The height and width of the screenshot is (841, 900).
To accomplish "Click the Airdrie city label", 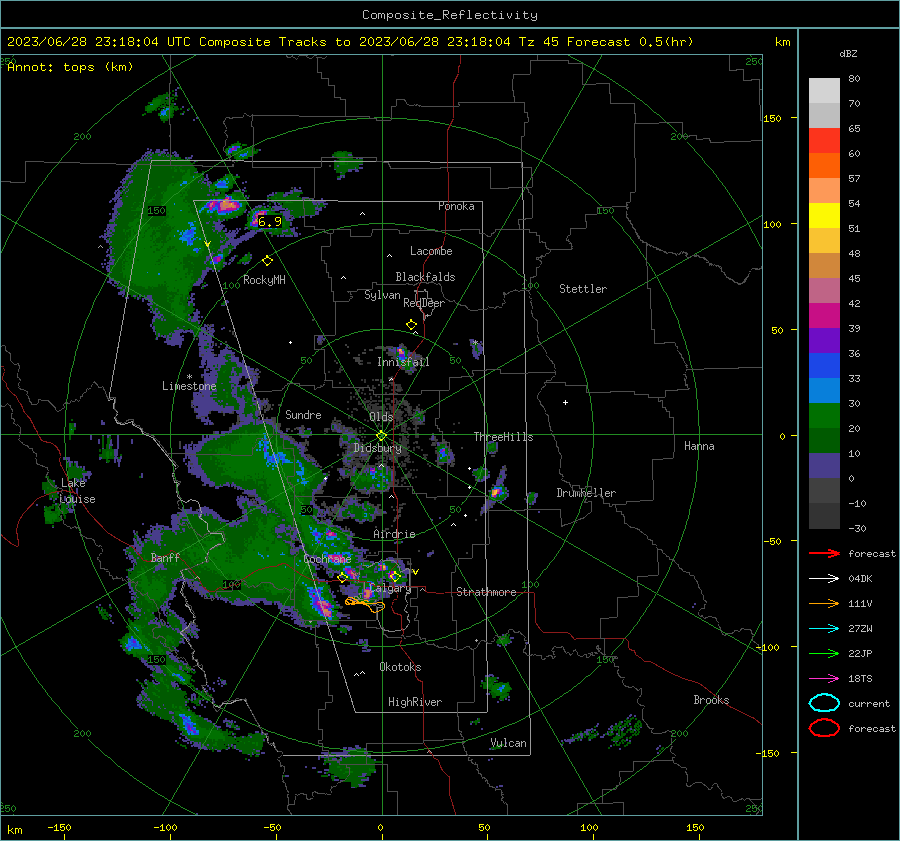I will pyautogui.click(x=394, y=534).
